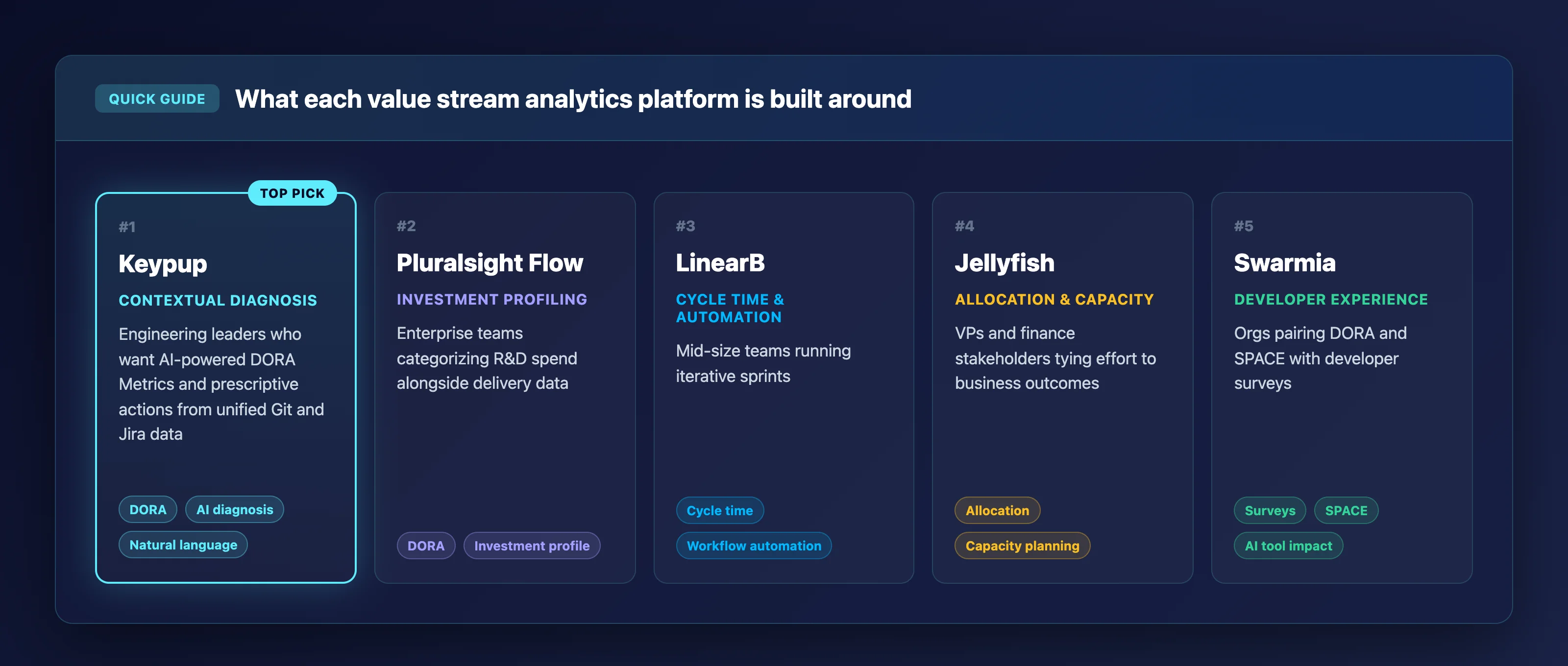This screenshot has width=1568, height=666.
Task: Select the Jellyfish card title
Action: pyautogui.click(x=1004, y=263)
